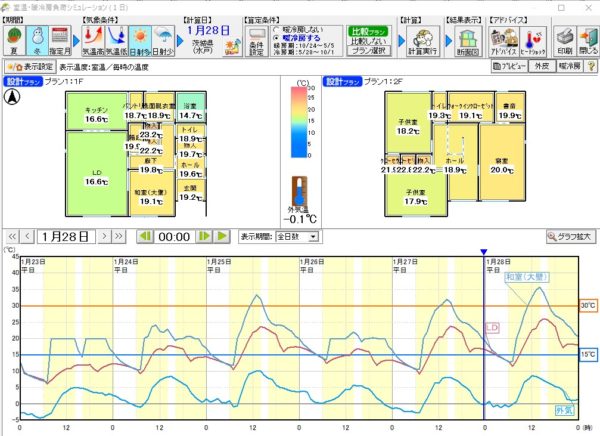Click the orange 30℃ threshold label
The width and height of the screenshot is (600, 436).
tap(588, 305)
